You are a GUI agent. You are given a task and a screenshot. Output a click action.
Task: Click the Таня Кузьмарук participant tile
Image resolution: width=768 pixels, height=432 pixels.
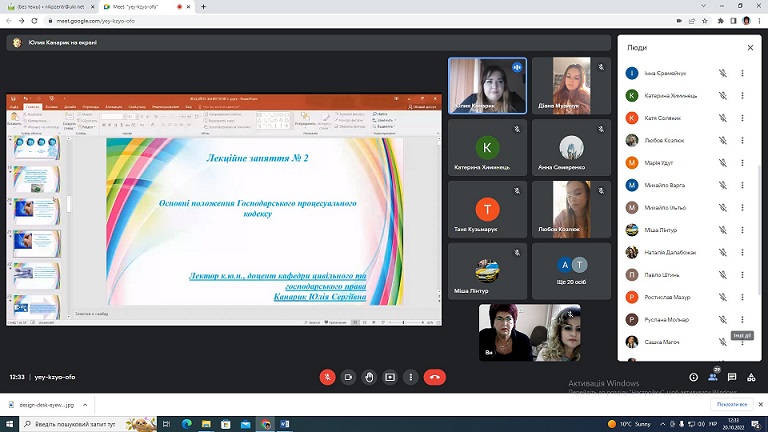pos(487,209)
